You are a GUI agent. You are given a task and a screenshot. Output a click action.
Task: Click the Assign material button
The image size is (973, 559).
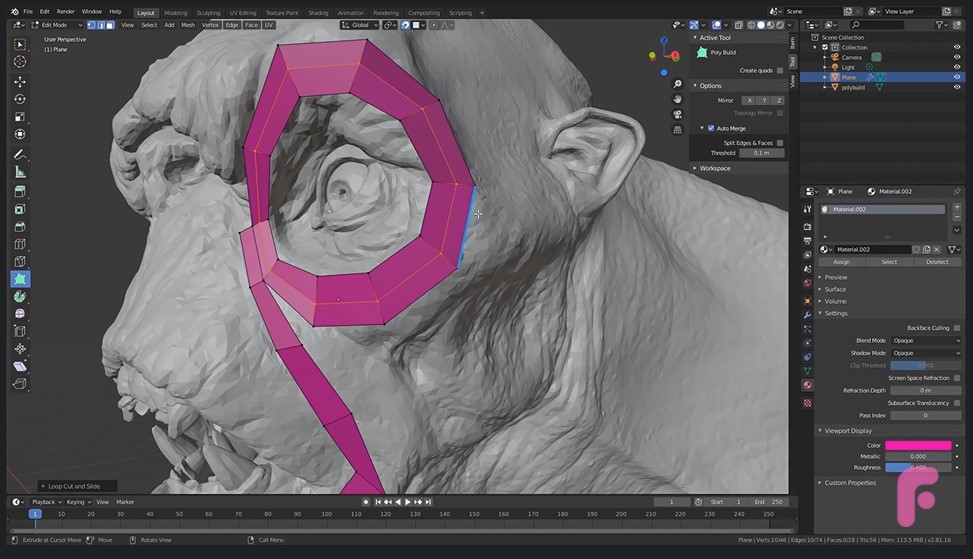pos(841,262)
